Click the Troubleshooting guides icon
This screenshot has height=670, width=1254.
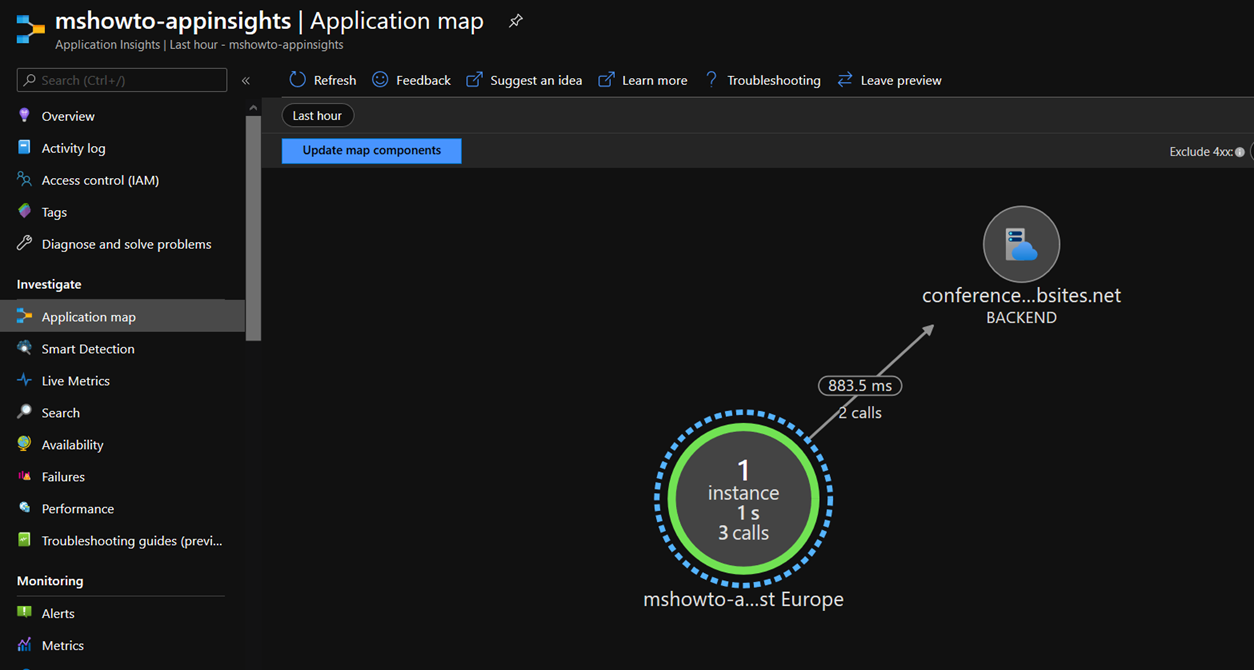pyautogui.click(x=24, y=540)
